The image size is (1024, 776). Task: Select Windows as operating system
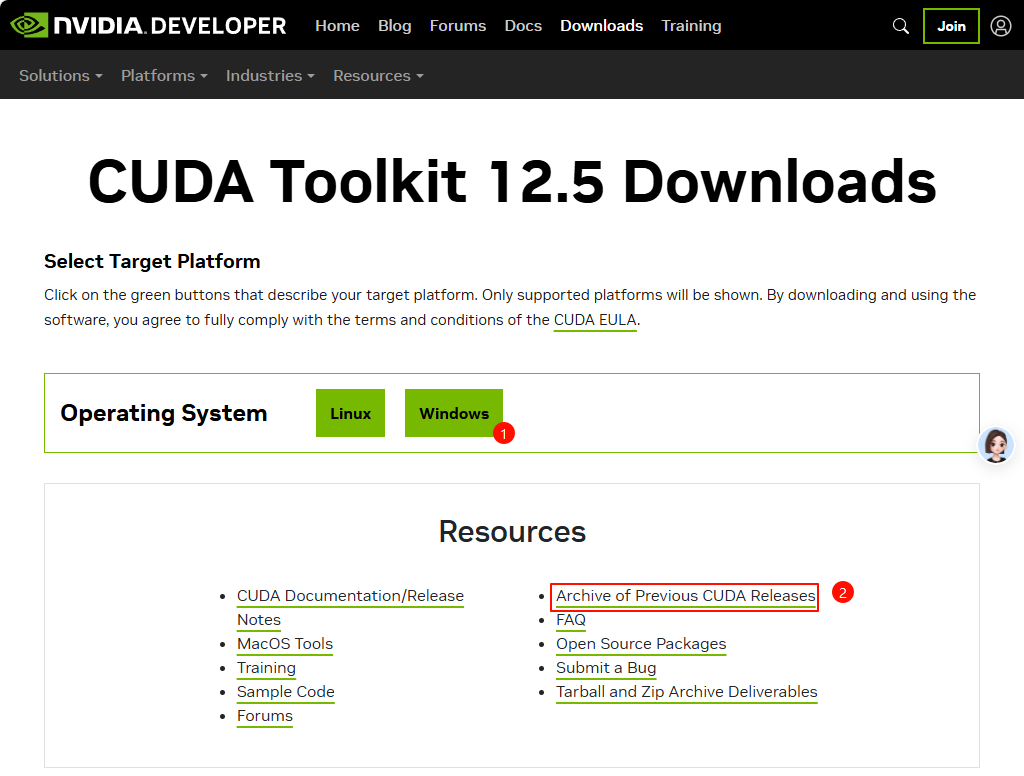coord(453,413)
